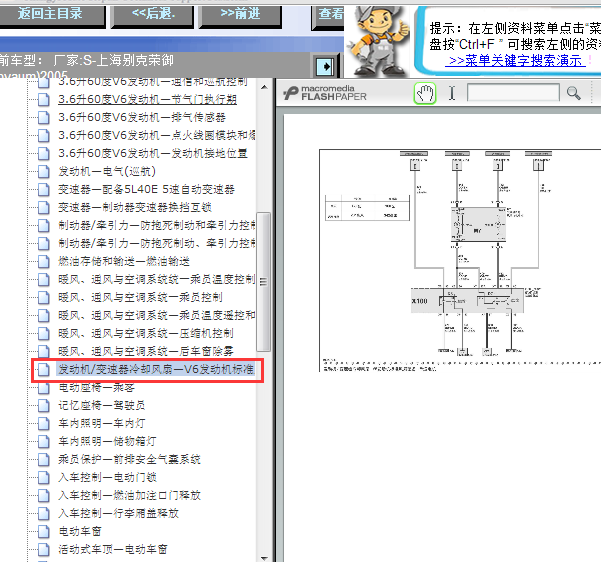Open 入车控制—燃油加注口门释放 entry

pos(130,496)
